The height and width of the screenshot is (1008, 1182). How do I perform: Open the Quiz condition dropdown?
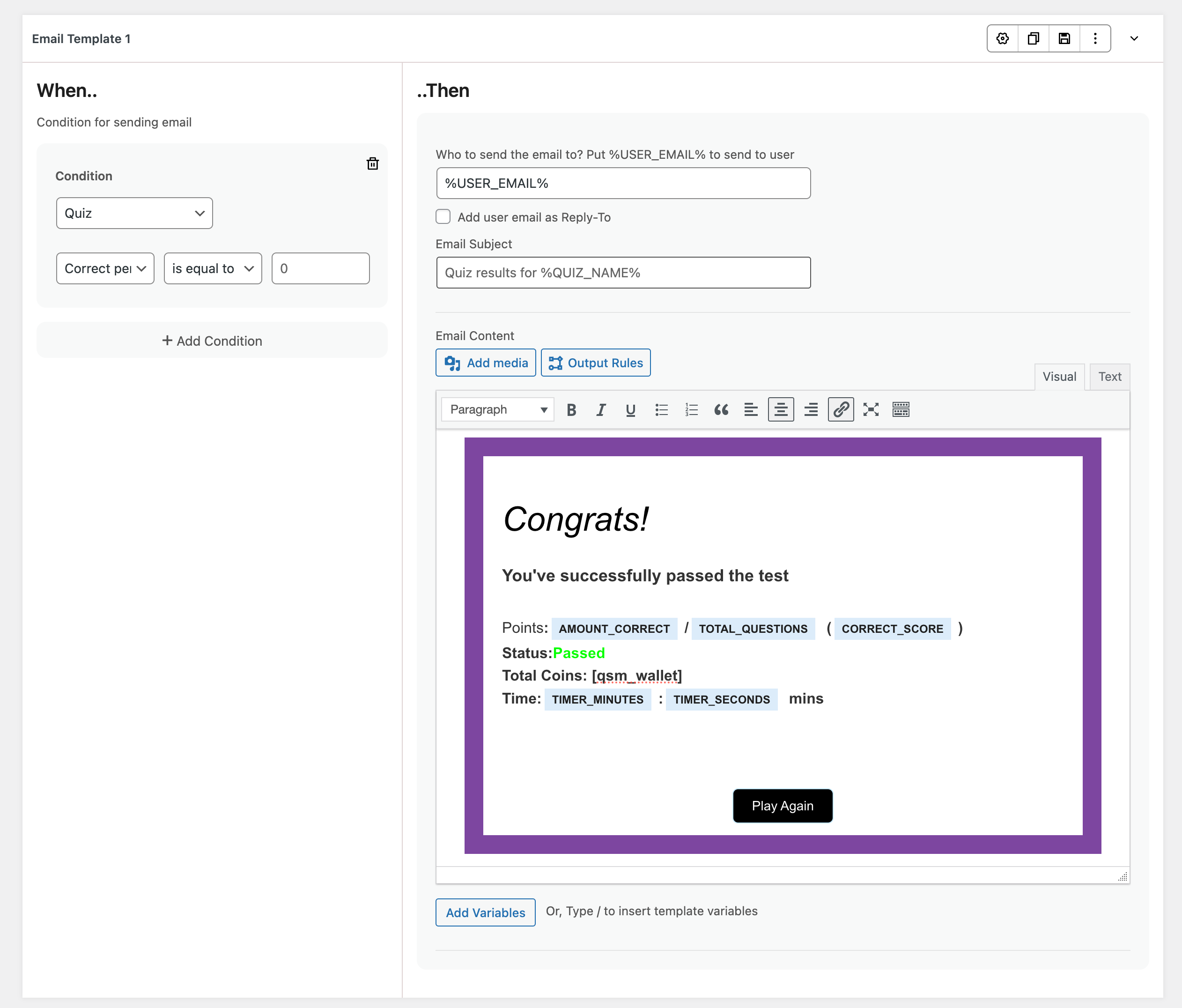tap(134, 213)
